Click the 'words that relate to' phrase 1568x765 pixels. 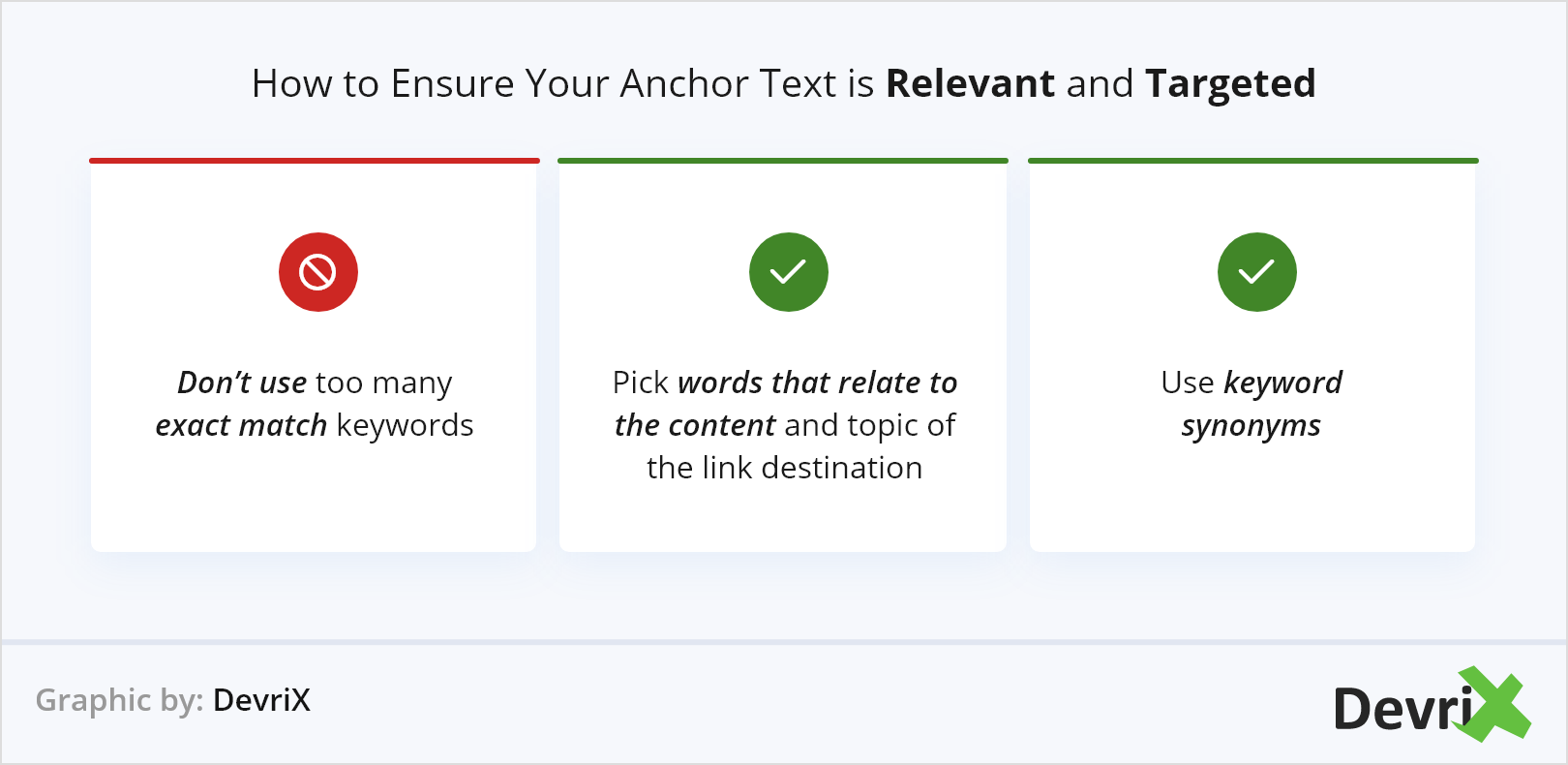[817, 382]
